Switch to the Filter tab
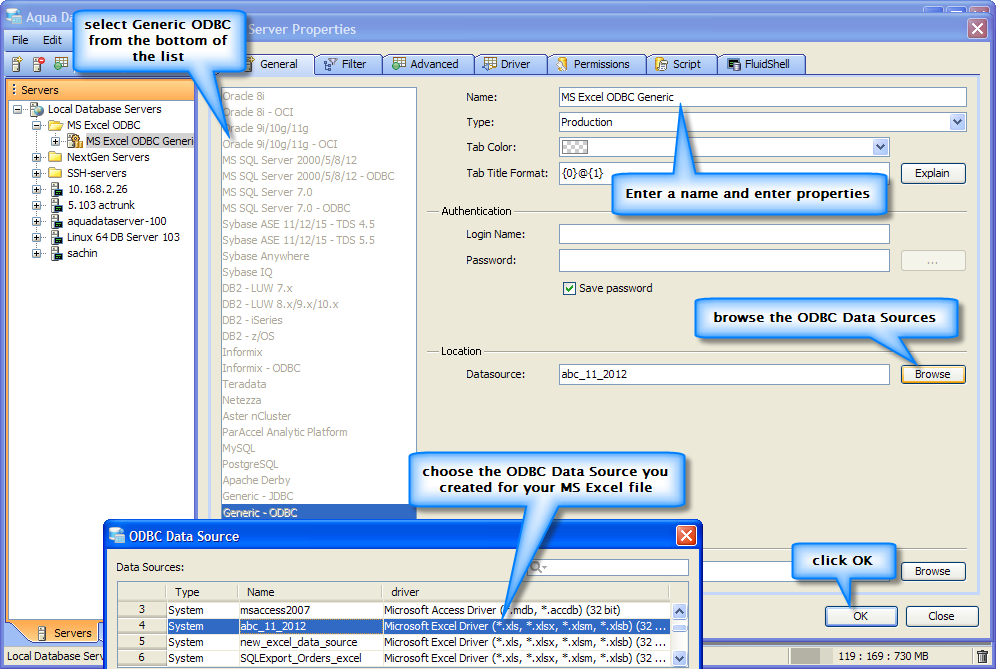Screen dimensions: 996x669 [x=348, y=64]
